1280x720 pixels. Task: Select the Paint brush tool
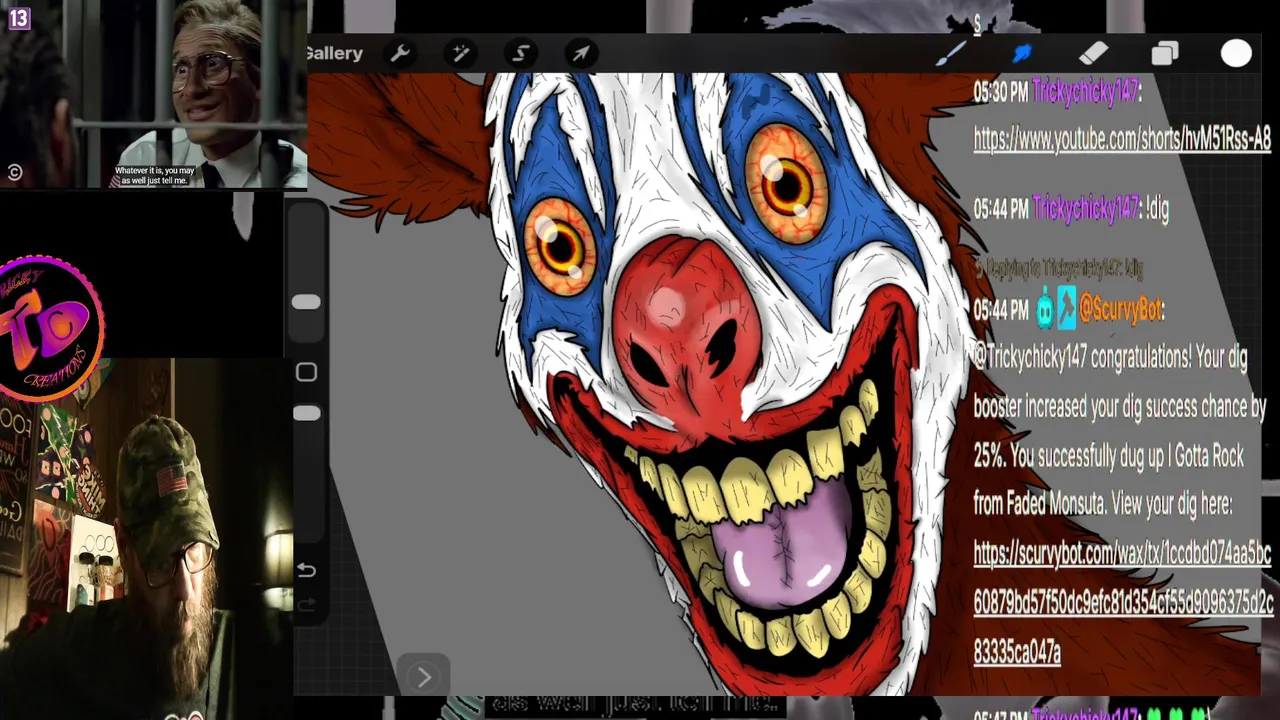pyautogui.click(x=950, y=53)
